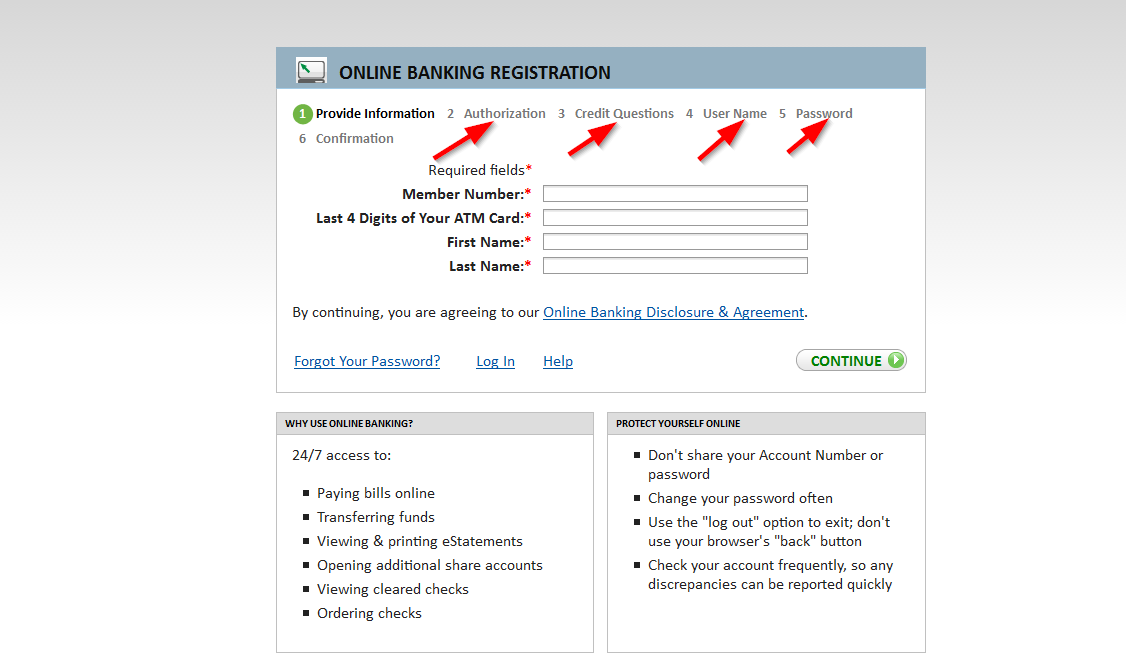Click the Viewing cleared checks item
Screen dimensions: 1126x656
click(x=393, y=589)
